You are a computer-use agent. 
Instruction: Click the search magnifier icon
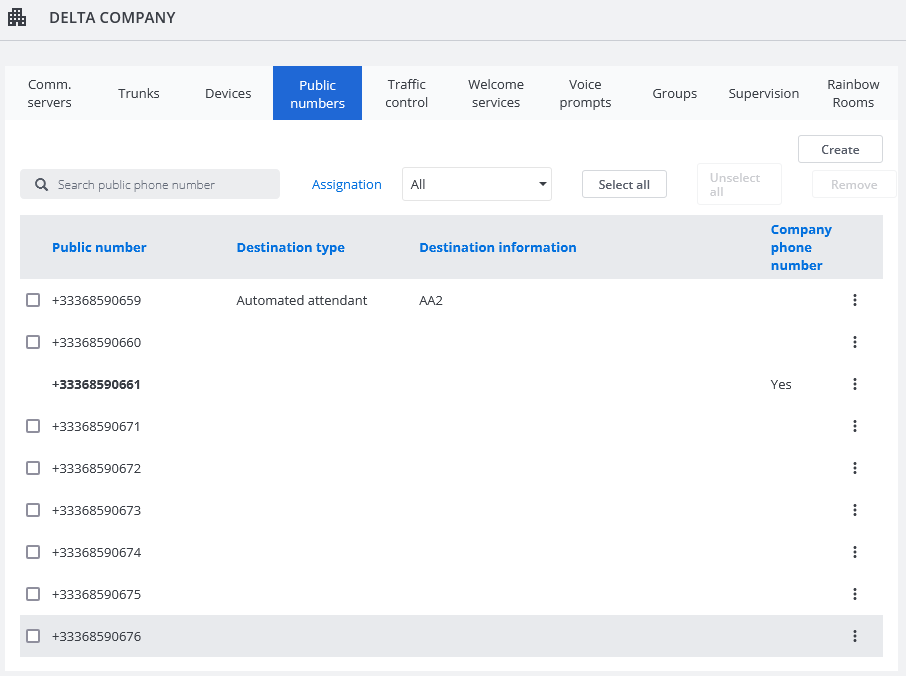(41, 185)
